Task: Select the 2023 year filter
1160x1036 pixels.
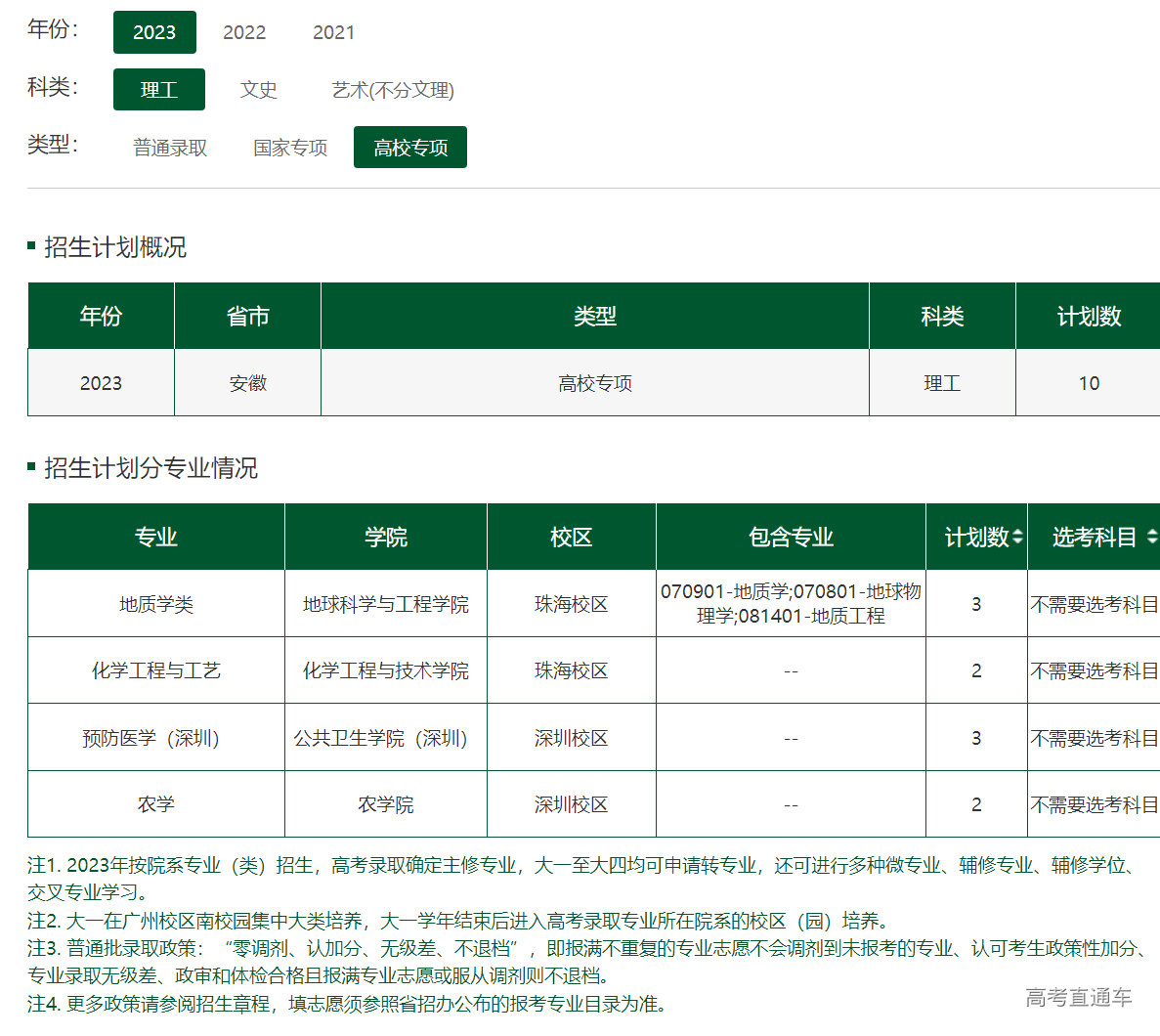Action: tap(154, 32)
